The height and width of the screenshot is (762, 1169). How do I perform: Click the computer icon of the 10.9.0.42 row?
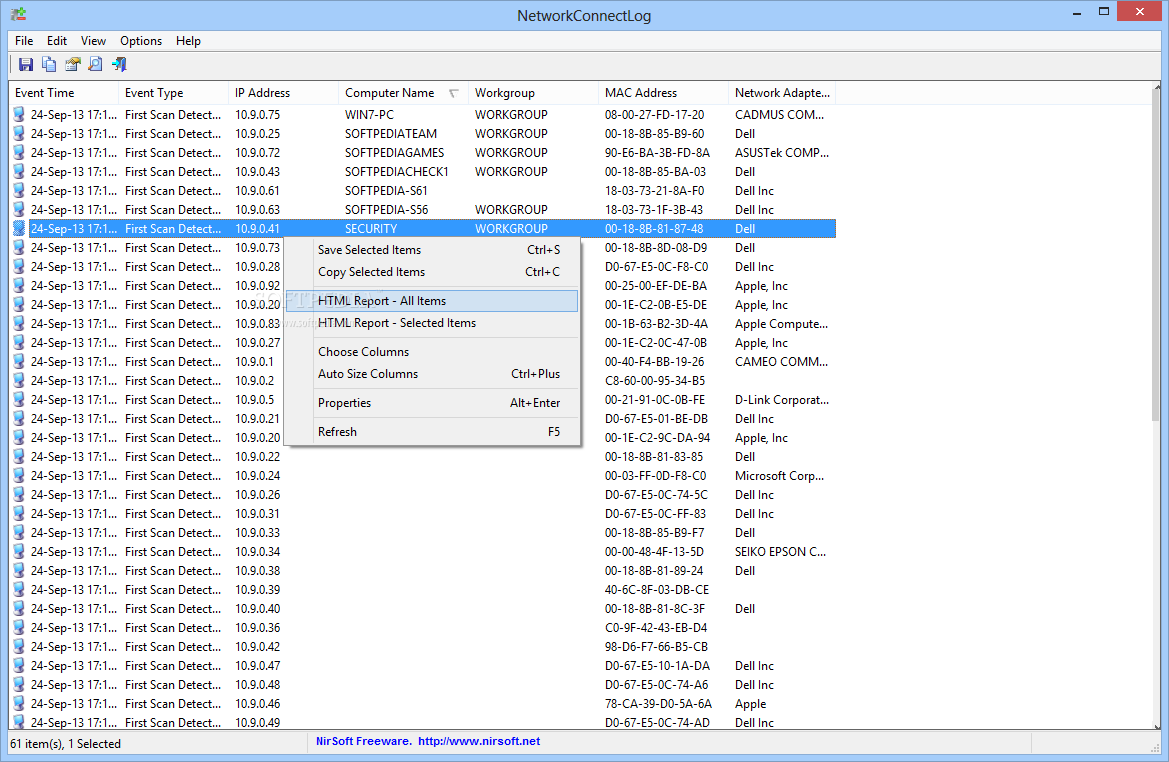click(19, 646)
